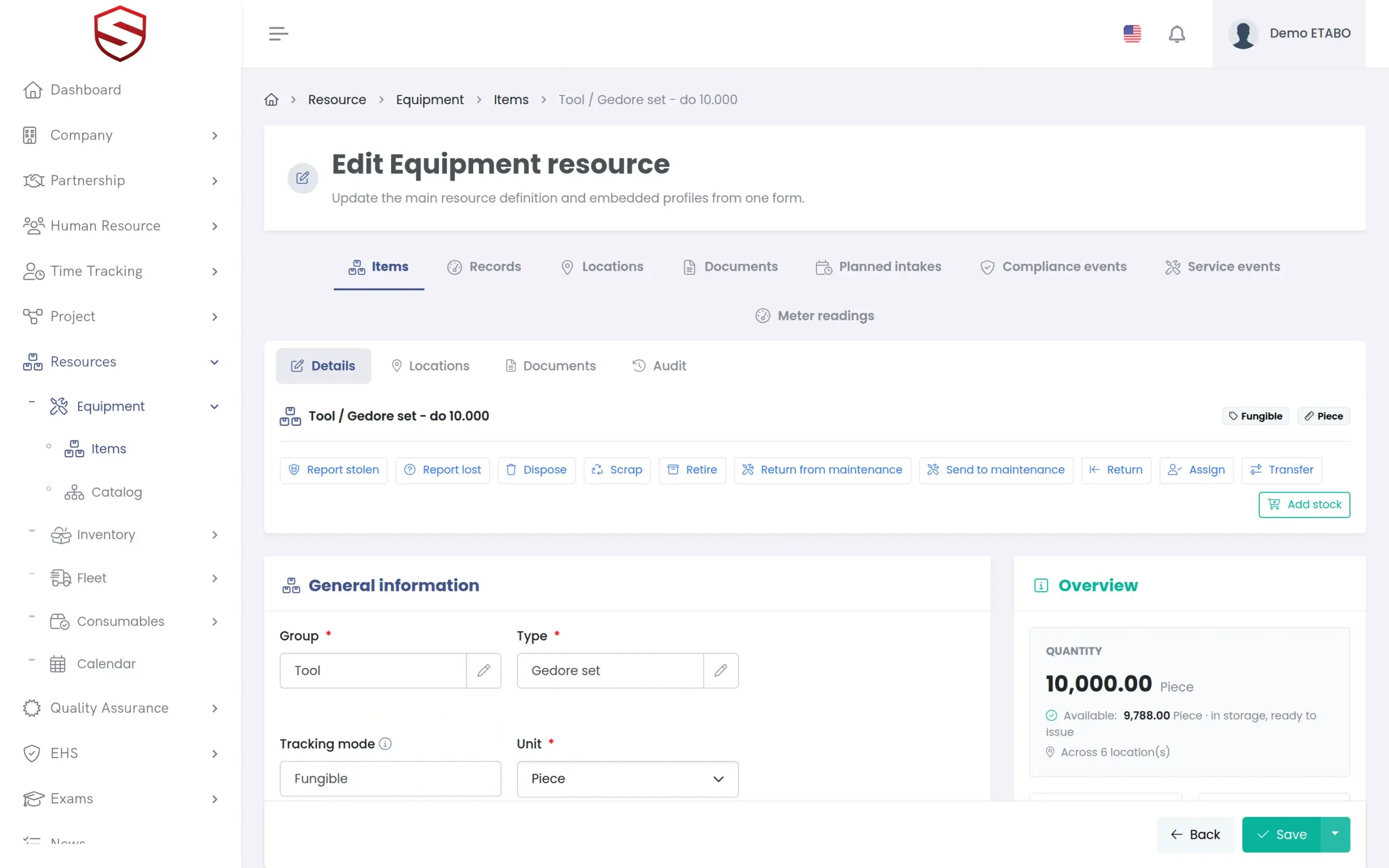The width and height of the screenshot is (1389, 868).
Task: Click the Fungible tag badge
Action: click(x=1256, y=416)
